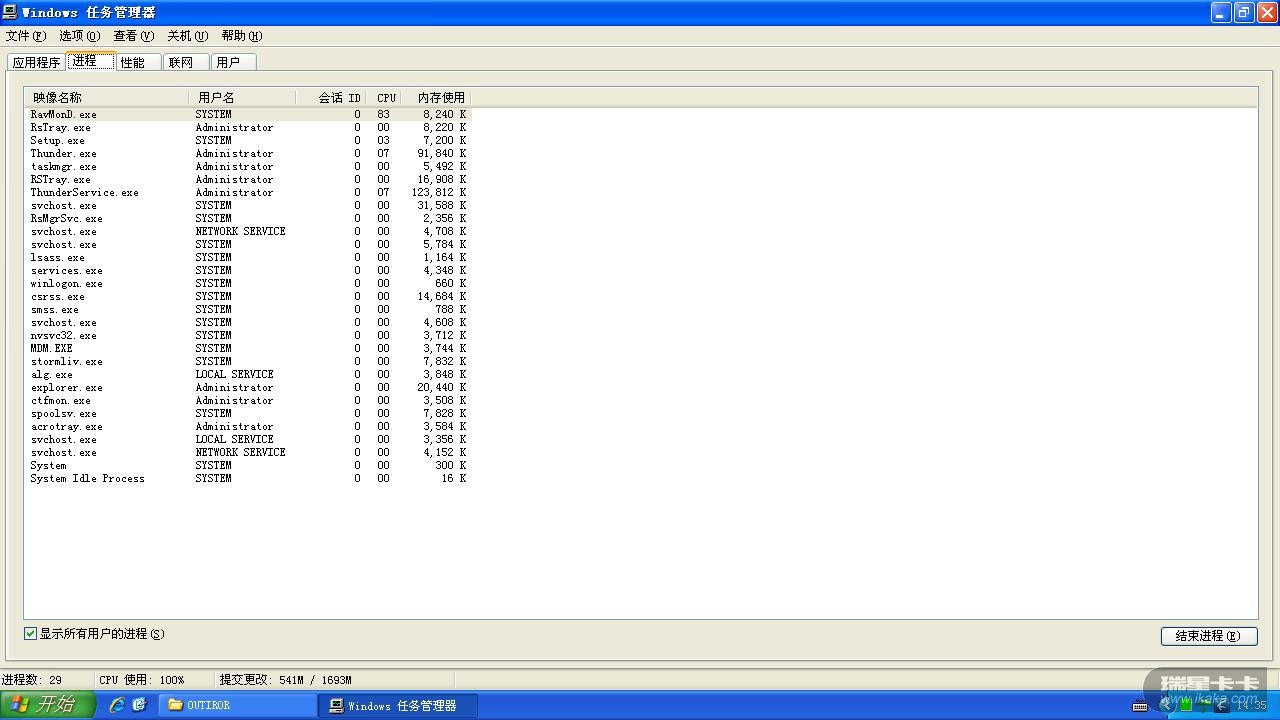Viewport: 1280px width, 720px height.
Task: Open the 关机(U) menu
Action: 188,36
